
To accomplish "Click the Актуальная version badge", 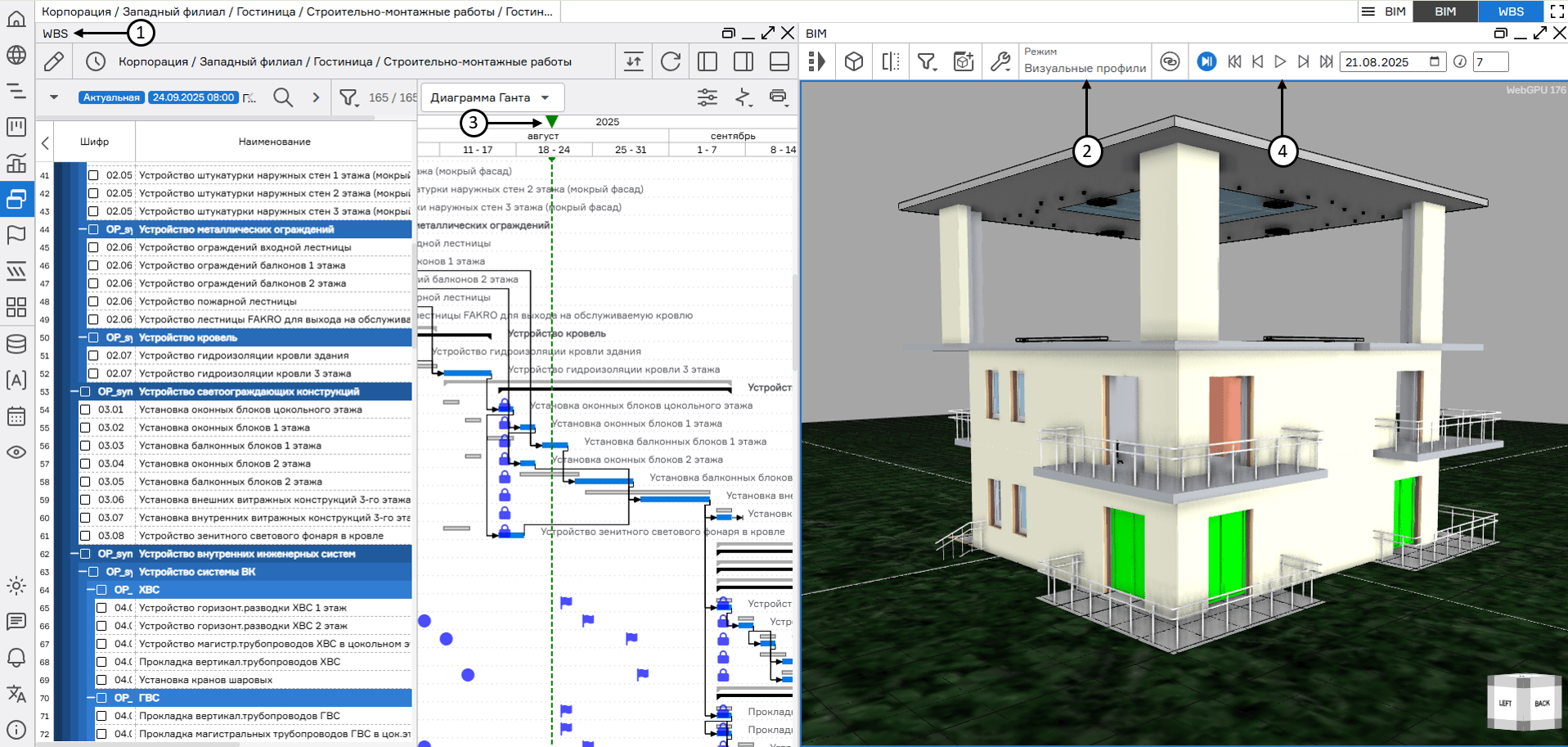I will (x=111, y=97).
